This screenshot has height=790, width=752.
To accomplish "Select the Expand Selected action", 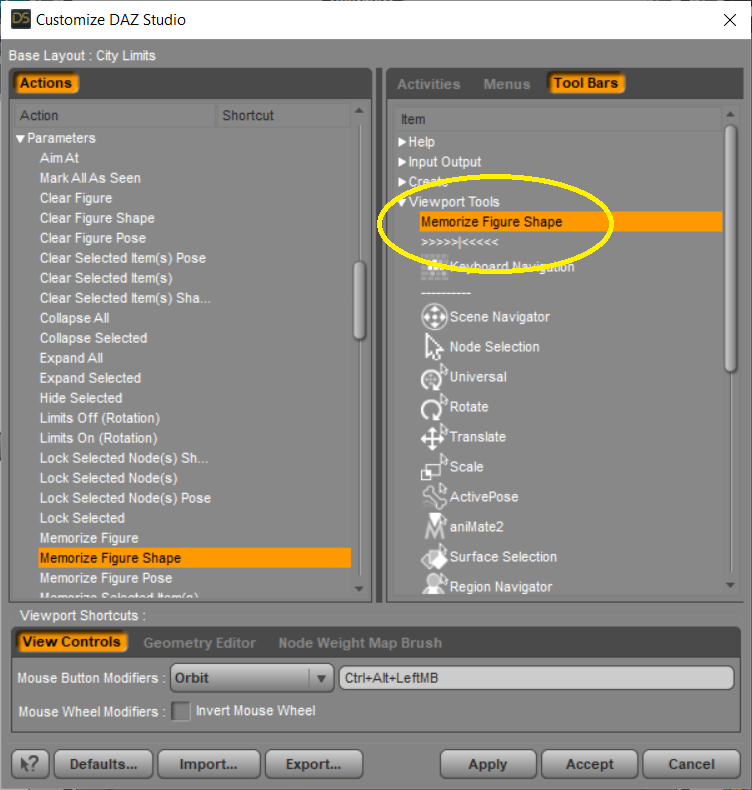I will (91, 378).
